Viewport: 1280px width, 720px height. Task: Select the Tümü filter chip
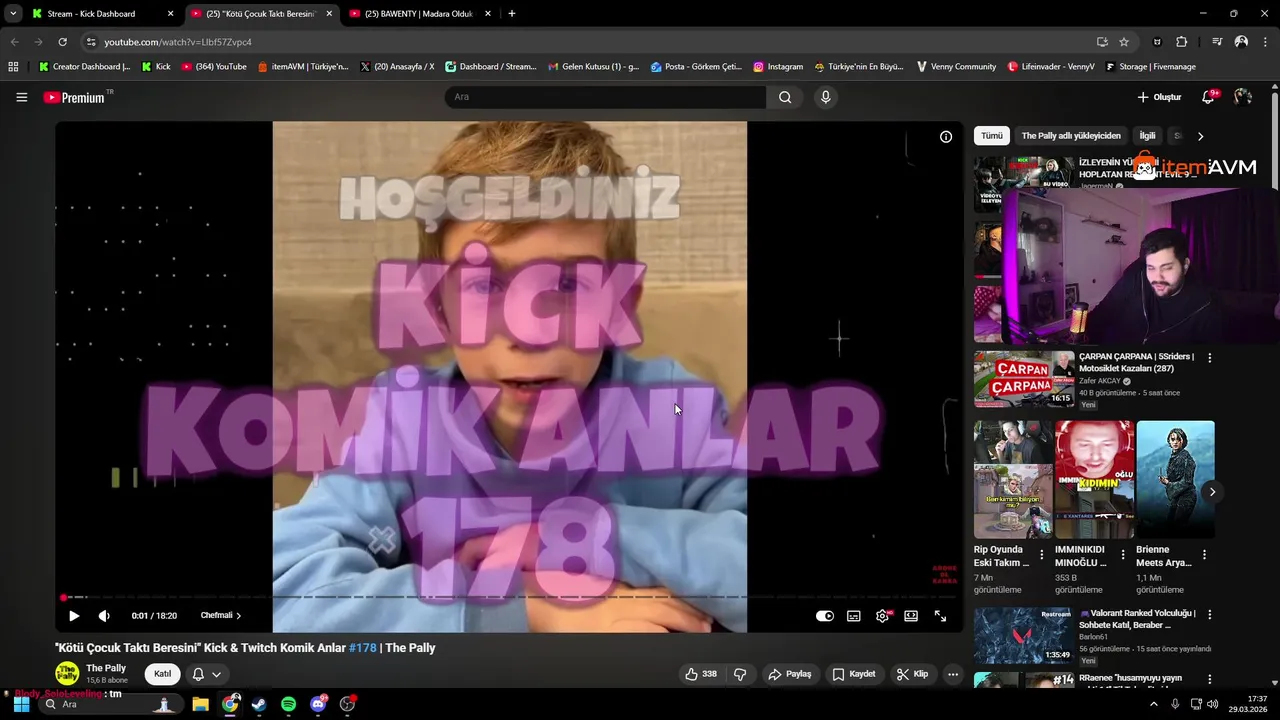991,136
